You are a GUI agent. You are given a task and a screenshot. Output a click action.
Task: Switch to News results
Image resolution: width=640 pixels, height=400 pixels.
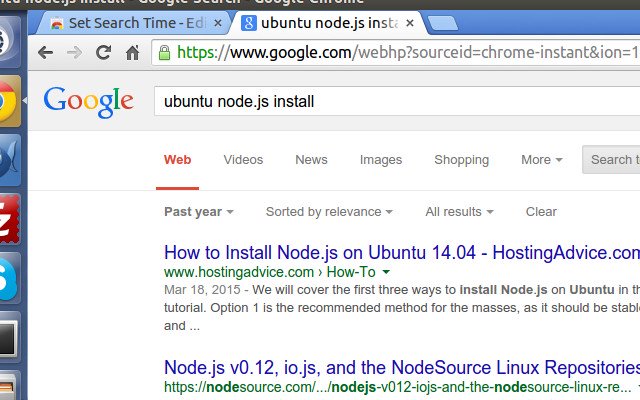[311, 160]
